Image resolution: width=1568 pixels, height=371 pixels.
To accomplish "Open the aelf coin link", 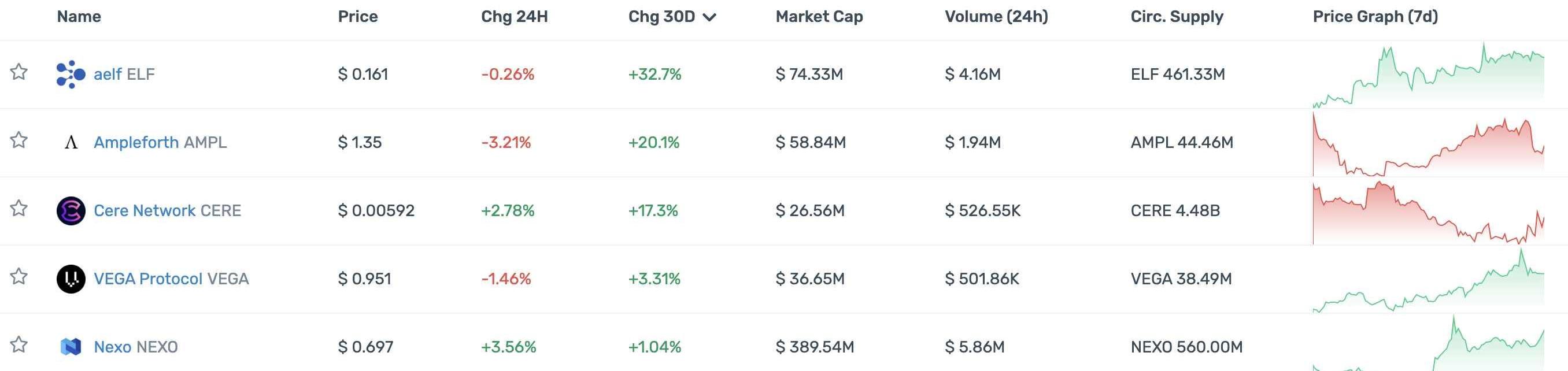I will click(x=108, y=74).
